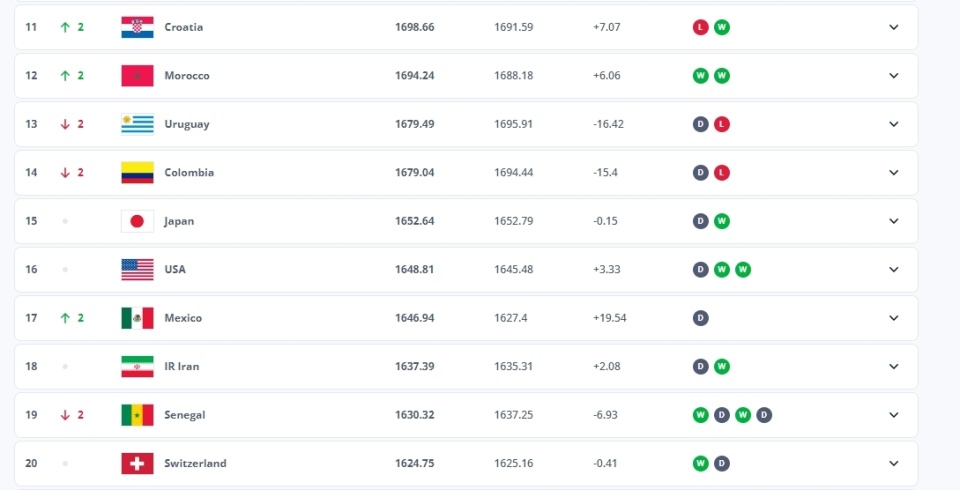Click the Colombia flag icon
The image size is (960, 490).
[137, 172]
